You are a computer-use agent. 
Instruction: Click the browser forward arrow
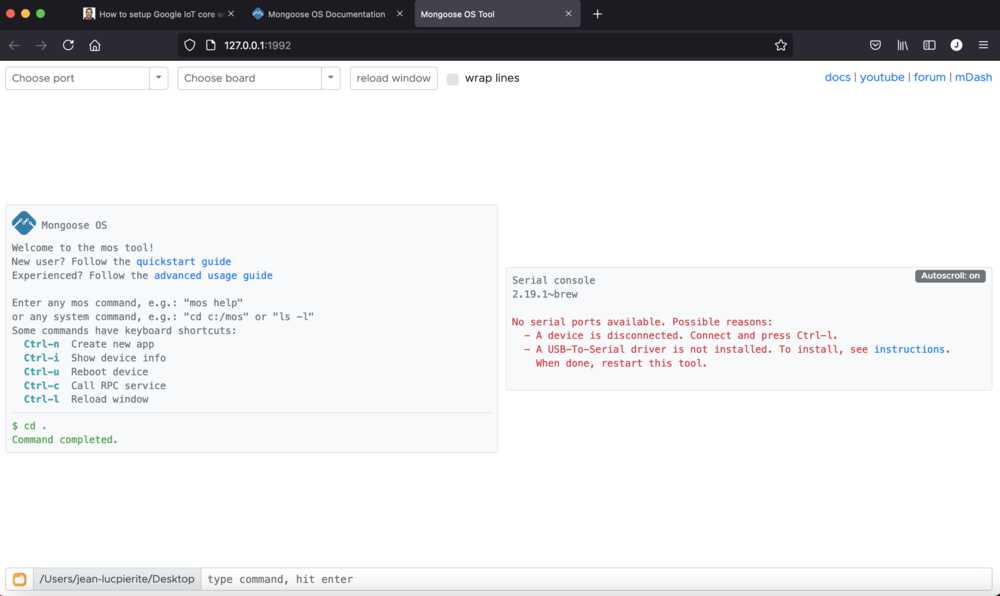click(41, 45)
